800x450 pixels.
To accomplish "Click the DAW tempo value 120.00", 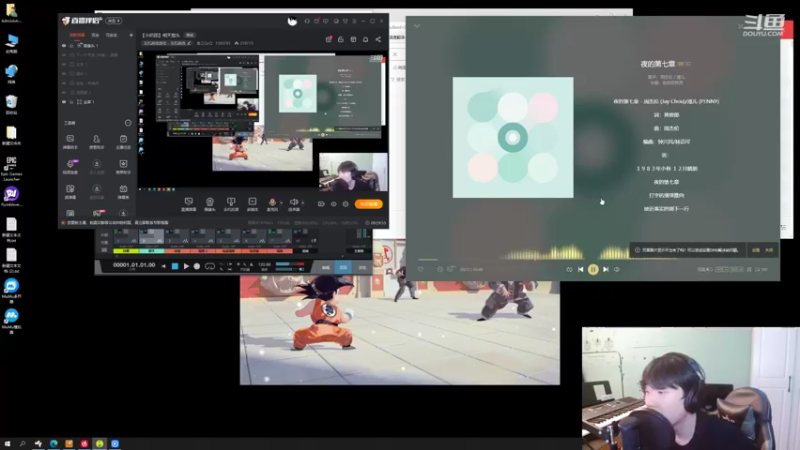I will (x=264, y=264).
